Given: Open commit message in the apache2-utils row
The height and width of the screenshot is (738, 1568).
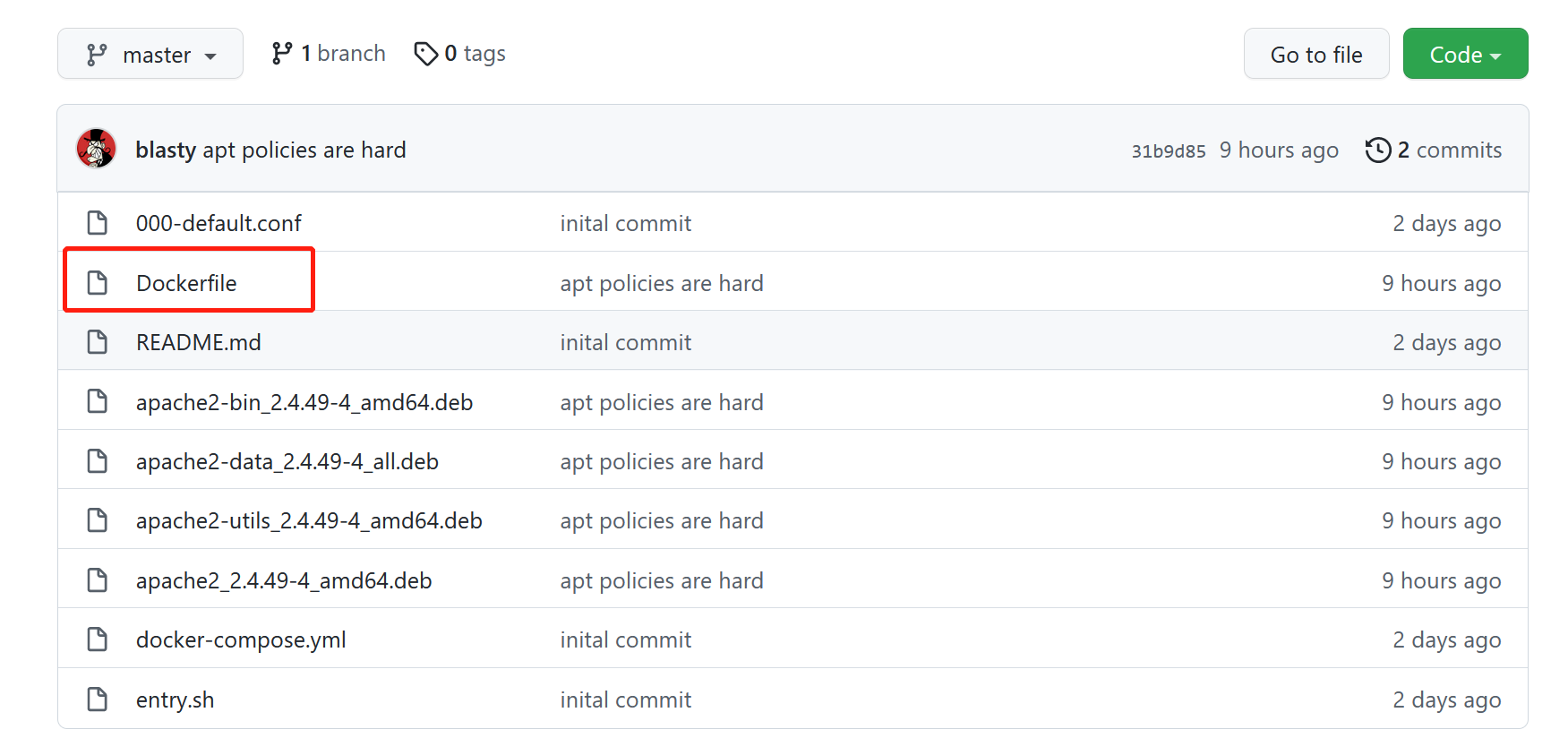Looking at the screenshot, I should pos(662,520).
